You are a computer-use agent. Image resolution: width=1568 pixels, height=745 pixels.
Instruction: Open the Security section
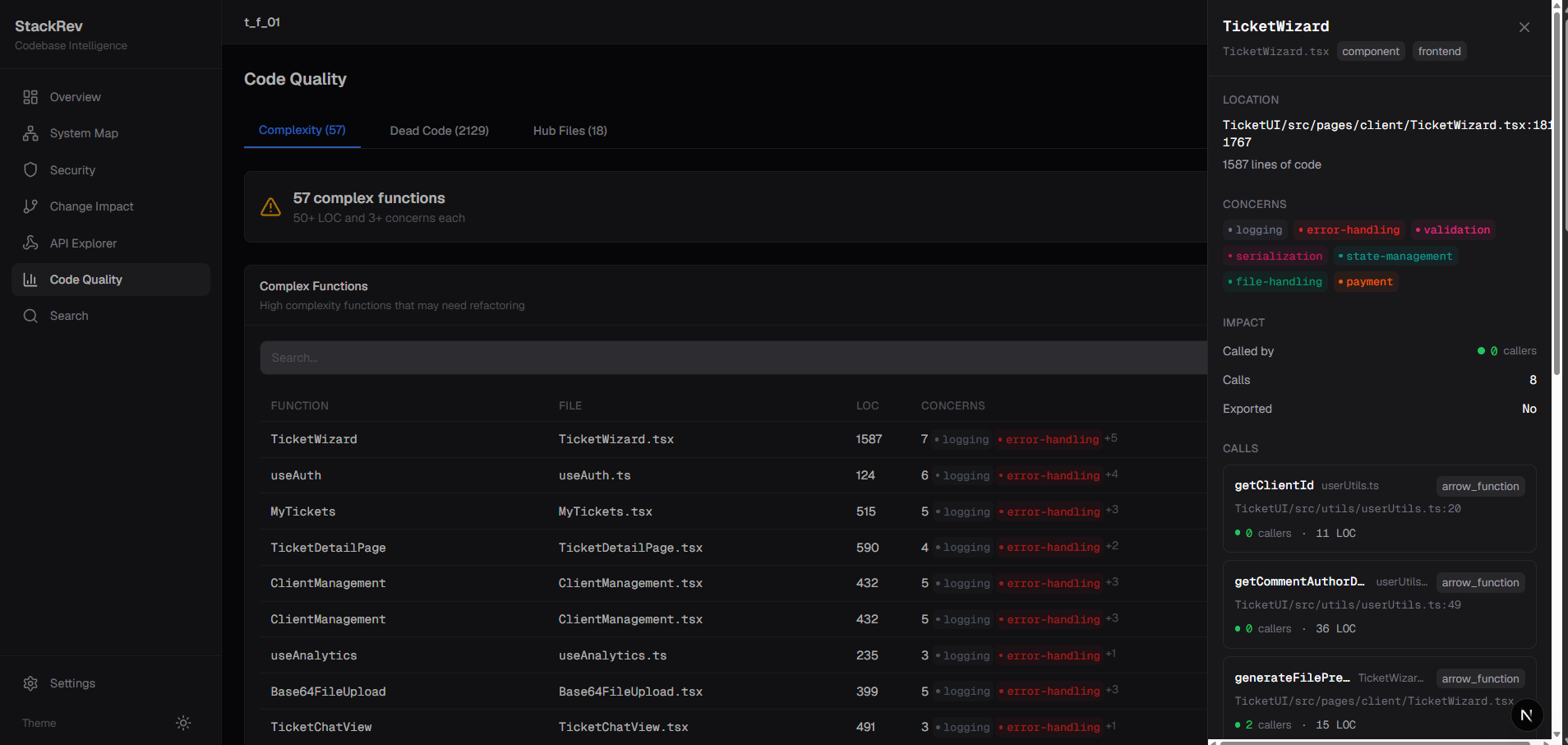[111, 170]
